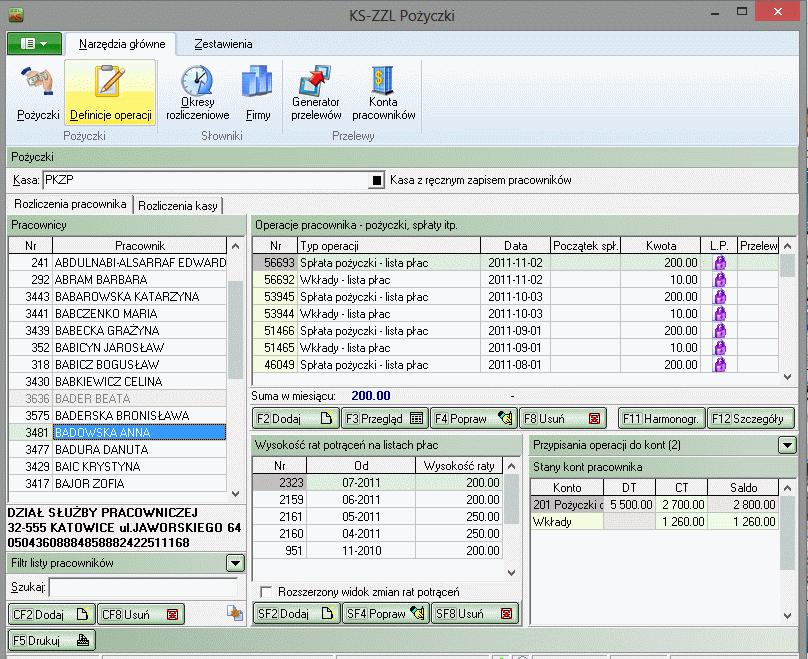Click the Saldo column header
Image resolution: width=808 pixels, height=659 pixels.
(x=743, y=487)
